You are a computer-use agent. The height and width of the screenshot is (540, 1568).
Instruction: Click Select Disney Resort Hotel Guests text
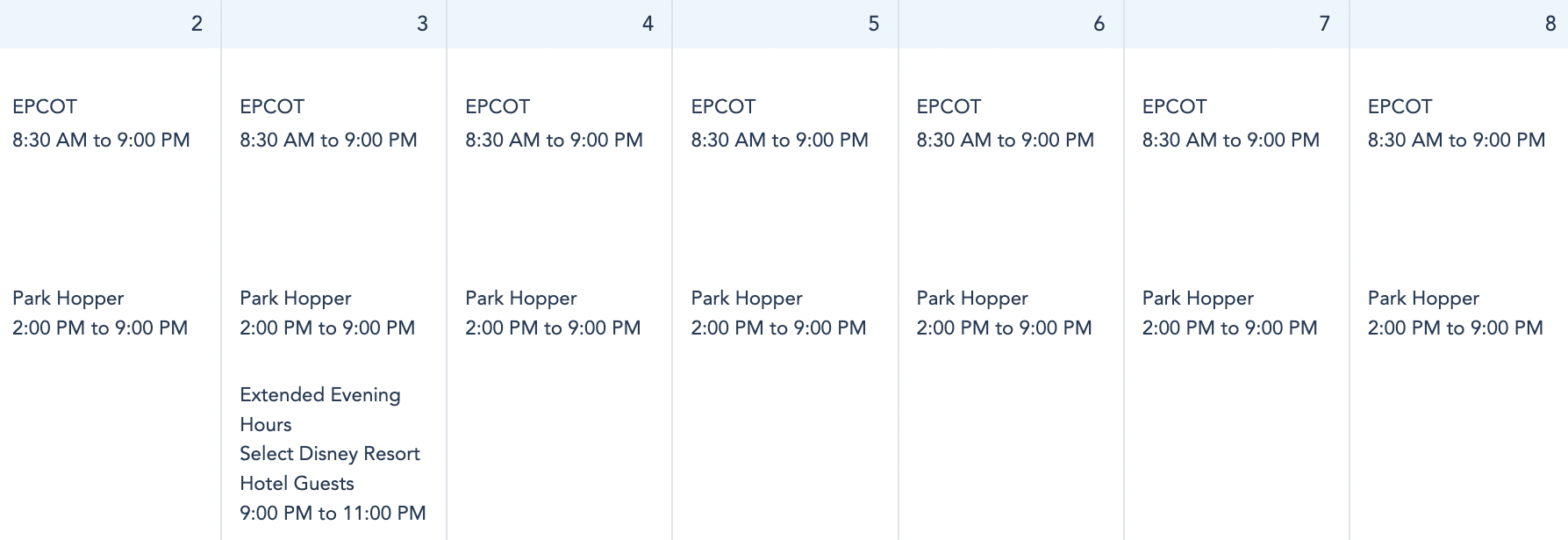pyautogui.click(x=329, y=468)
